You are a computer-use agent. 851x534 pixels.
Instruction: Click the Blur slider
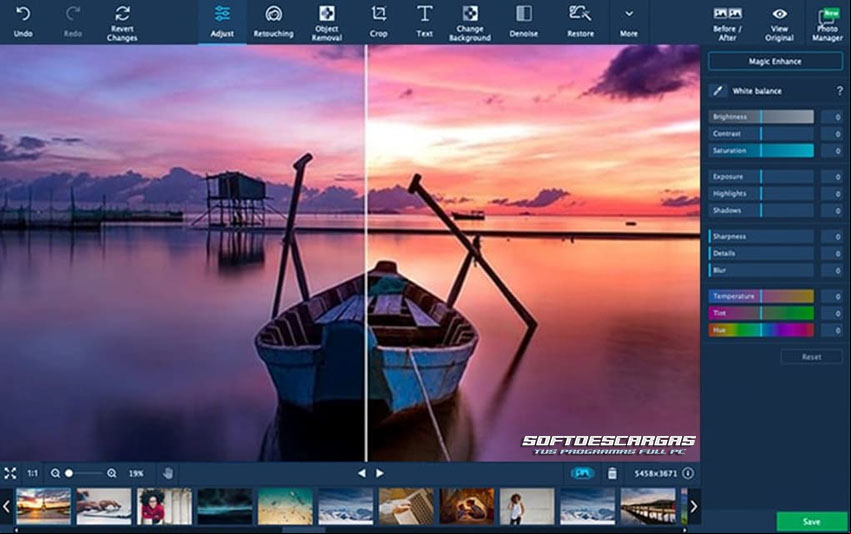[x=761, y=270]
